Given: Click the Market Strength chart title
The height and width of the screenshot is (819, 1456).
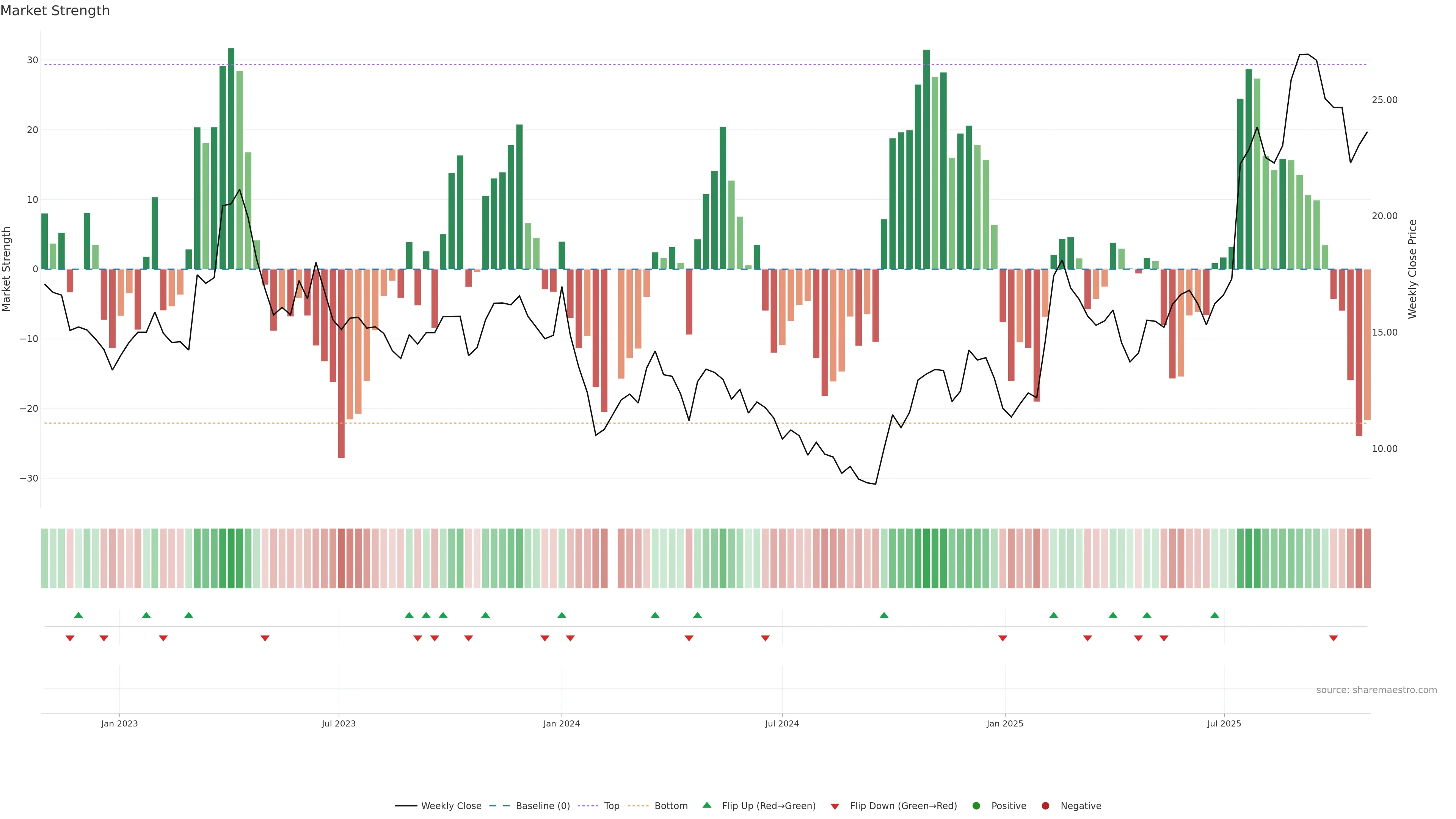Looking at the screenshot, I should pyautogui.click(x=55, y=11).
